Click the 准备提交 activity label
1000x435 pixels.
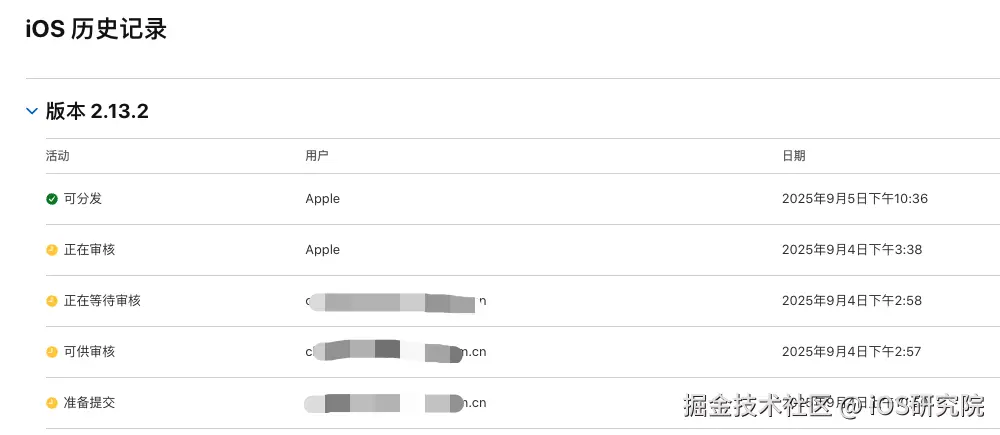click(x=89, y=403)
